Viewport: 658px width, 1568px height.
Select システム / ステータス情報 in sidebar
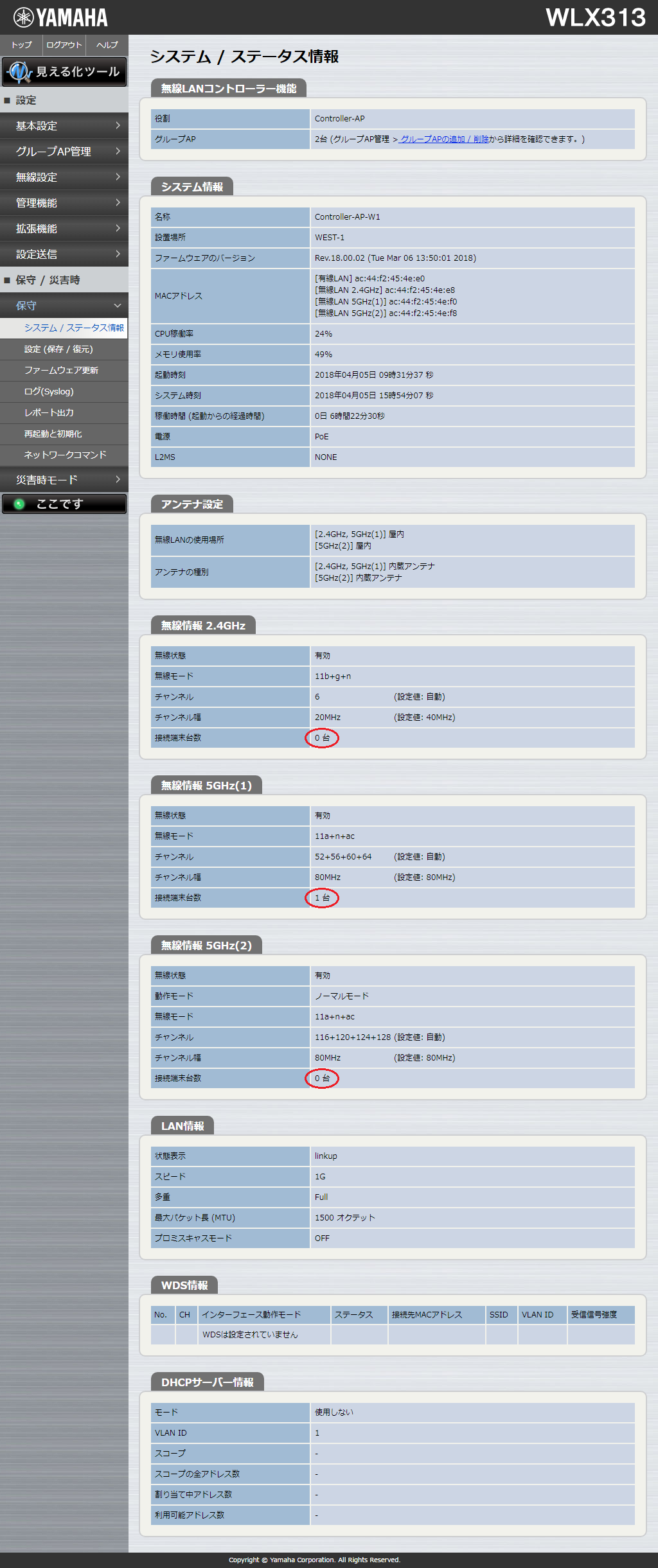coord(73,328)
